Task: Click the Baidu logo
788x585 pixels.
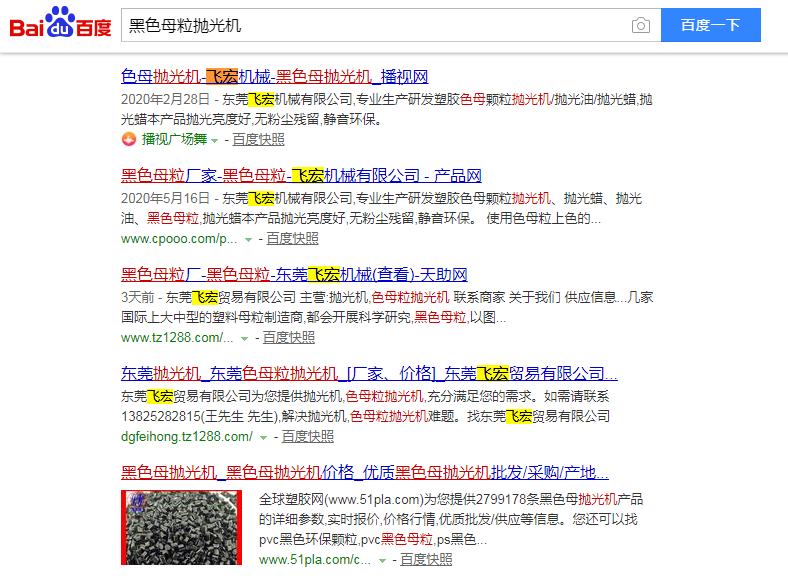Action: 60,24
